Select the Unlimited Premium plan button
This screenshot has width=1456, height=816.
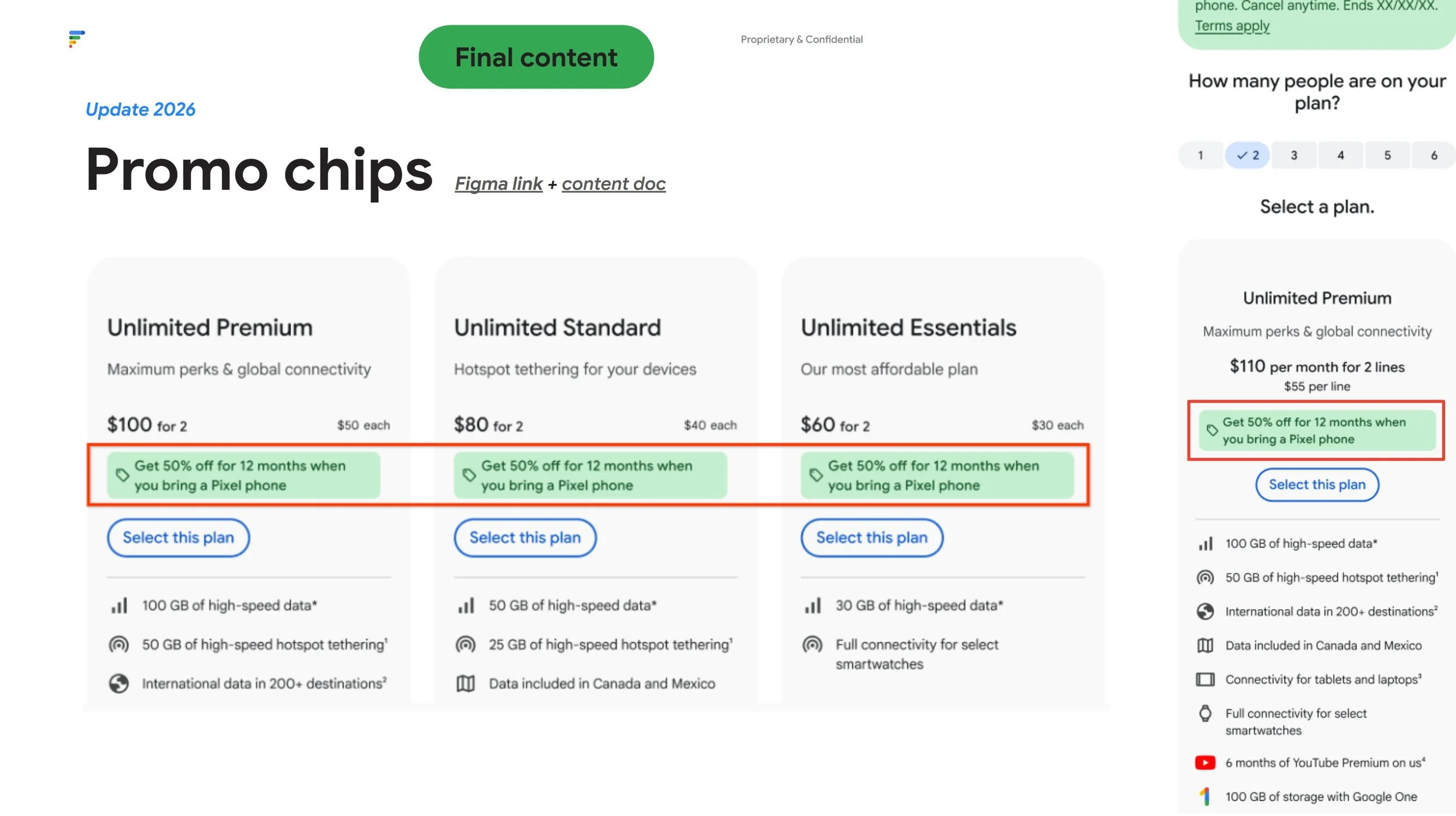coord(178,538)
